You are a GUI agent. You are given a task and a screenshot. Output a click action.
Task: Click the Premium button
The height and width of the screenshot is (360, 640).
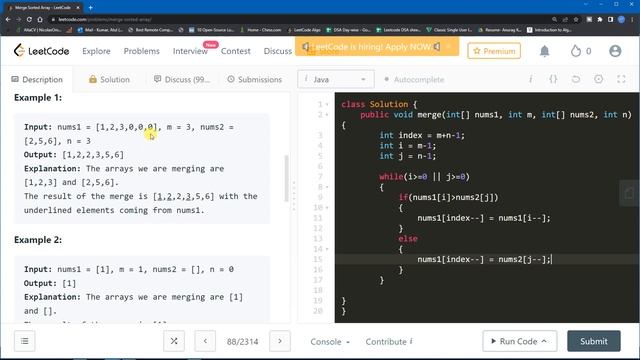click(494, 51)
